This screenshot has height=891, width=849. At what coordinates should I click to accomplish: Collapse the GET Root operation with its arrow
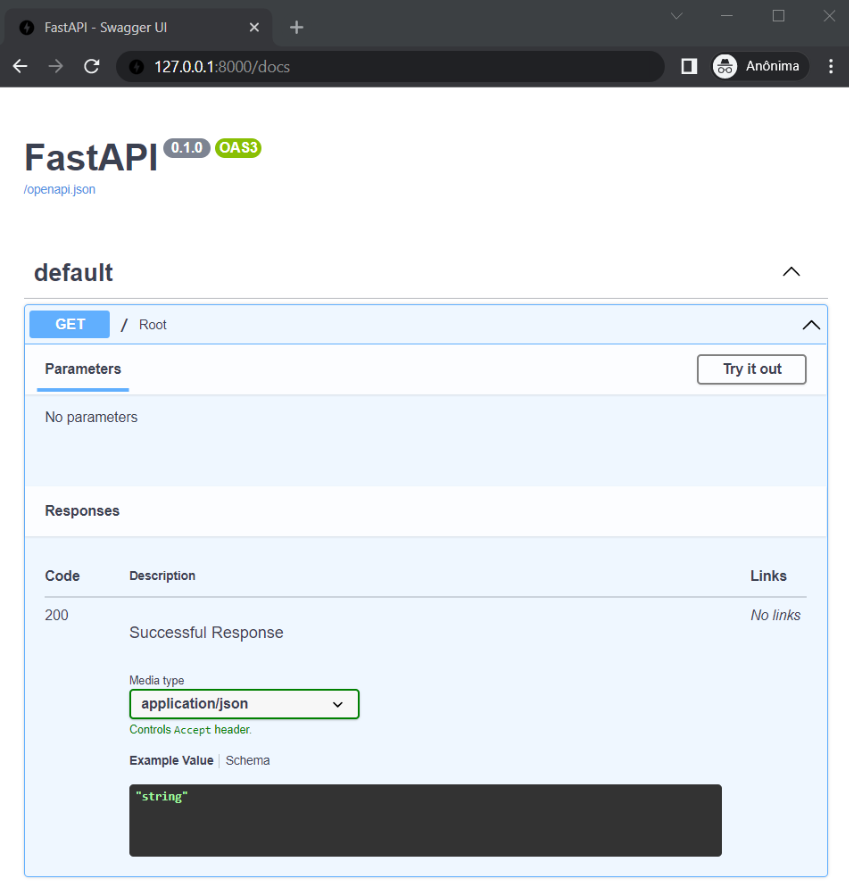(811, 324)
